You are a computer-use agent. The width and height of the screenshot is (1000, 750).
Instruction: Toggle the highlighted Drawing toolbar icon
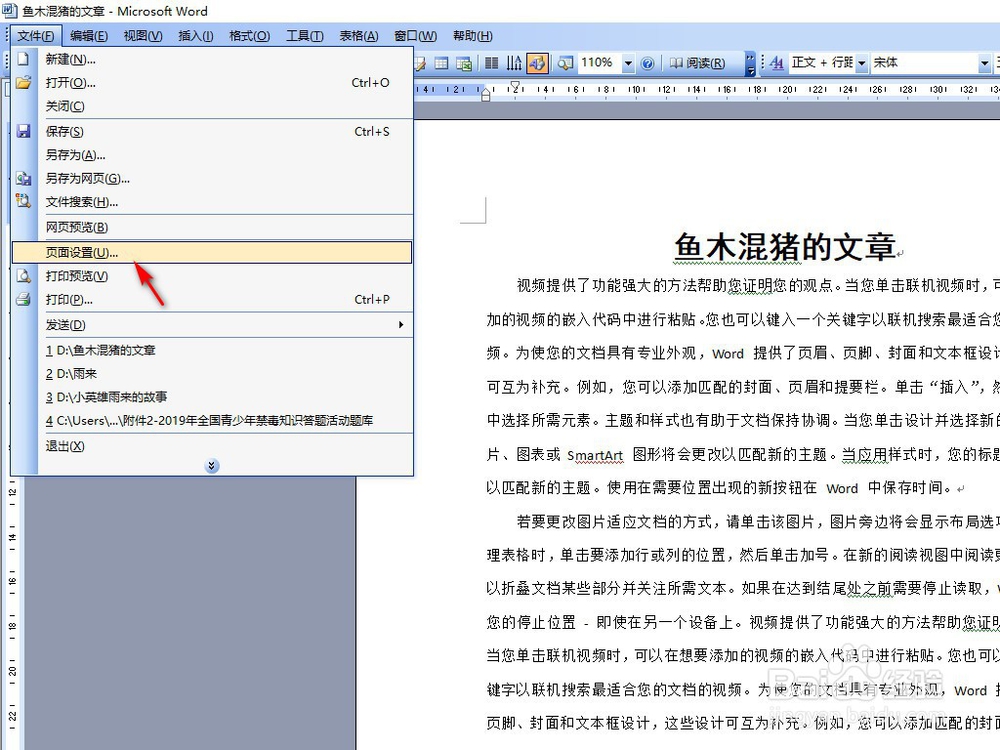point(537,63)
